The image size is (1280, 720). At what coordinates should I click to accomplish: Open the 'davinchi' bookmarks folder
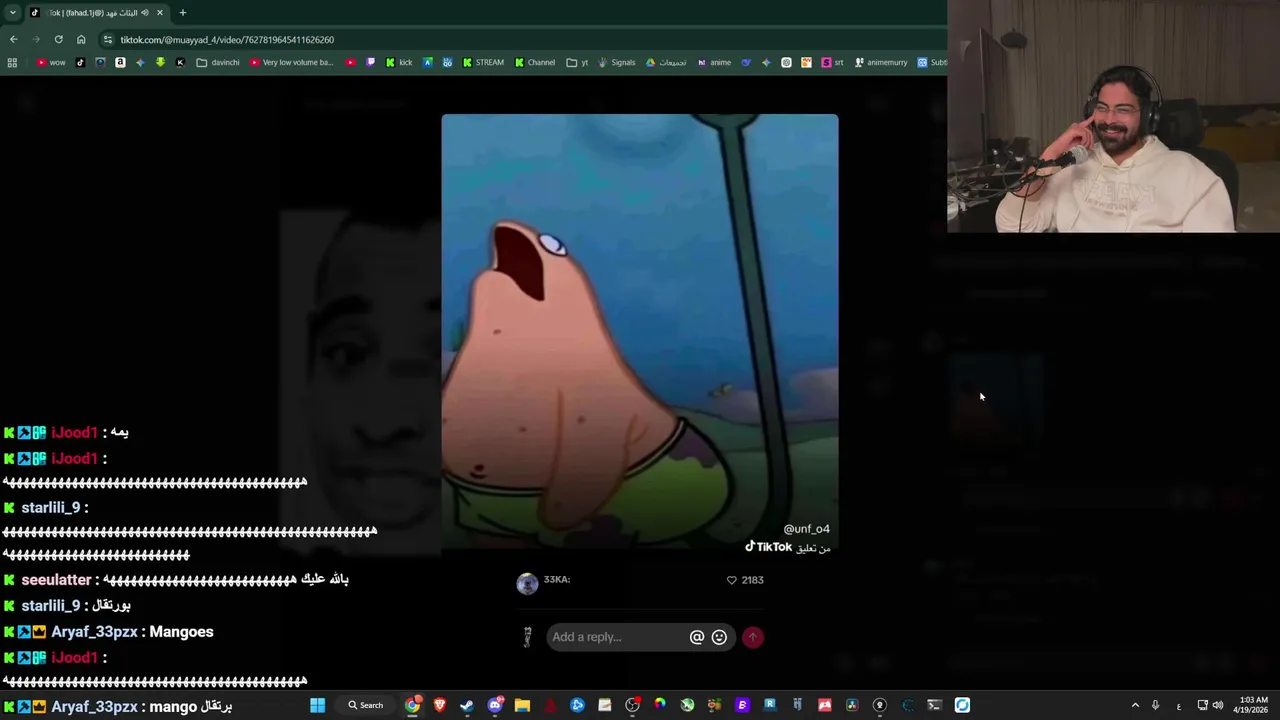pos(218,62)
